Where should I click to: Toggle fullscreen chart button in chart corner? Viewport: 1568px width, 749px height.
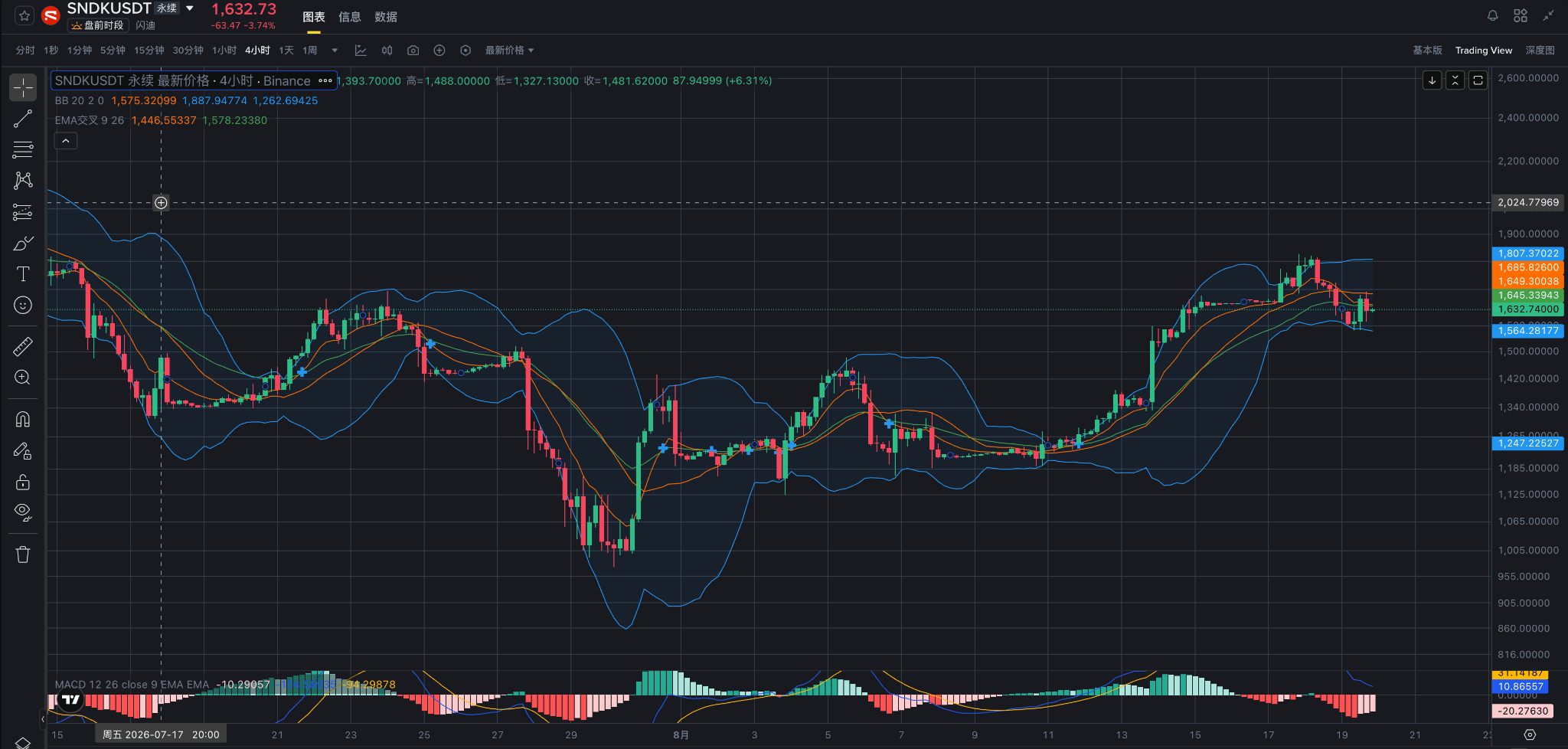1478,80
